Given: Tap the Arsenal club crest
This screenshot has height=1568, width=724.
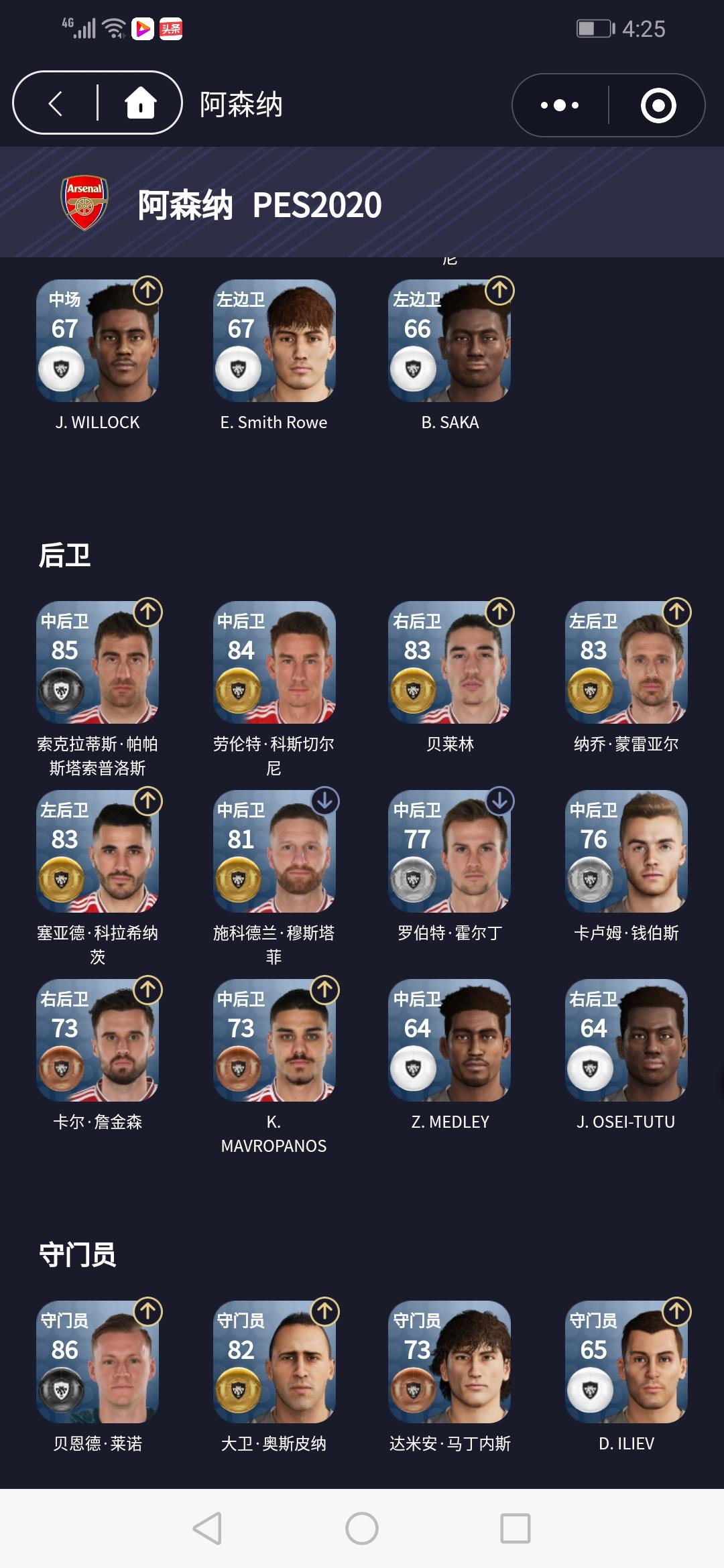Looking at the screenshot, I should click(84, 203).
